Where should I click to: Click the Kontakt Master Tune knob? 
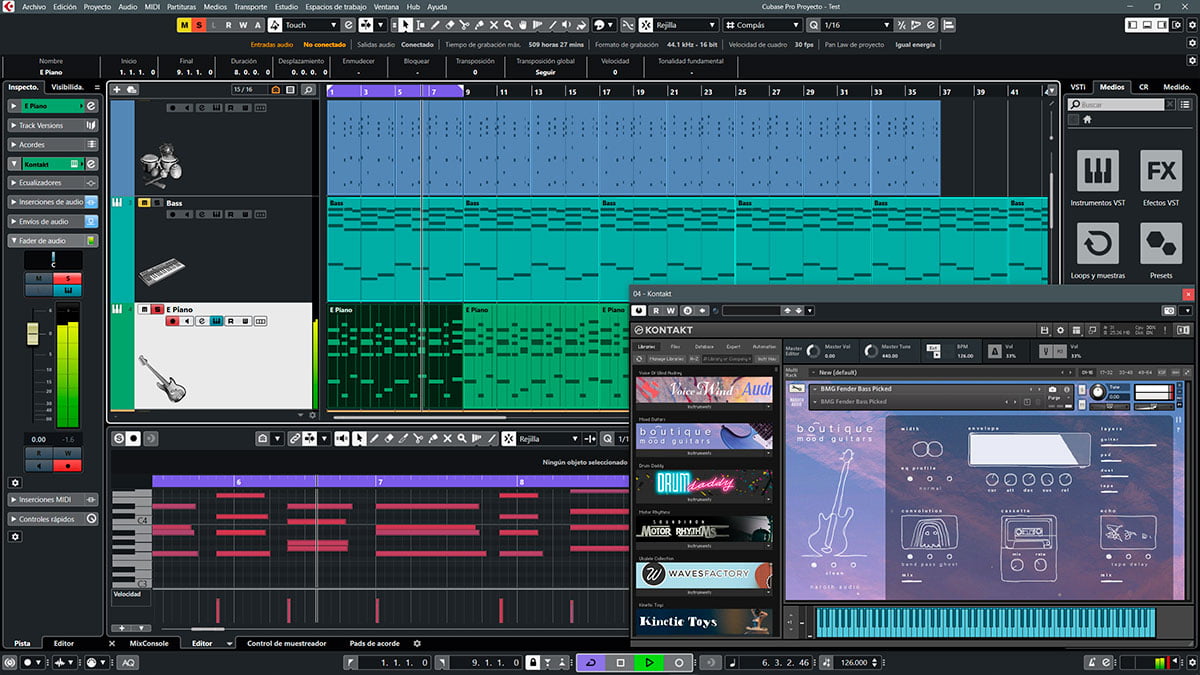click(x=871, y=351)
